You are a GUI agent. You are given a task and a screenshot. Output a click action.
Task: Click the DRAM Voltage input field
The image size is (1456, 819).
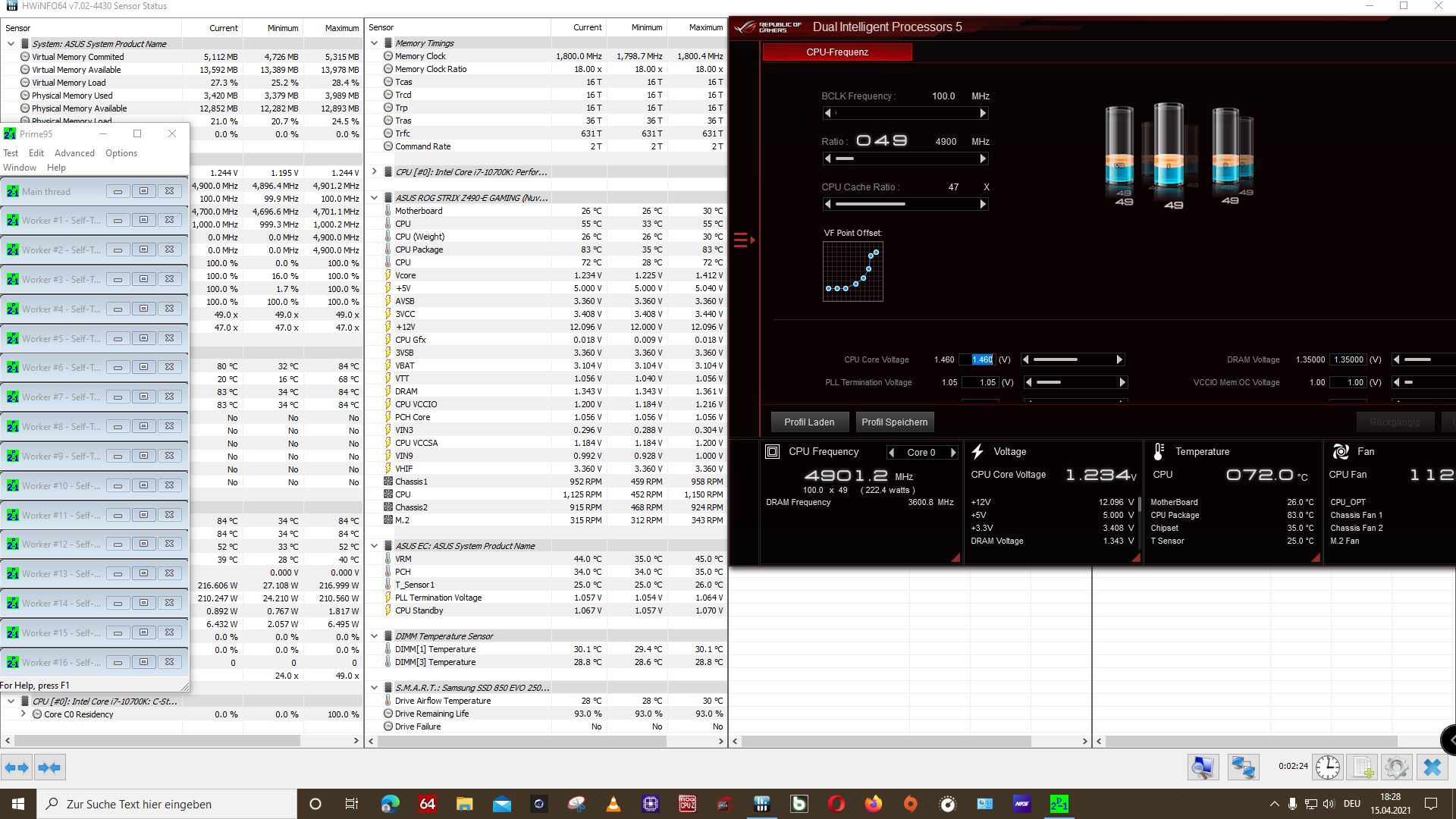click(x=1349, y=359)
